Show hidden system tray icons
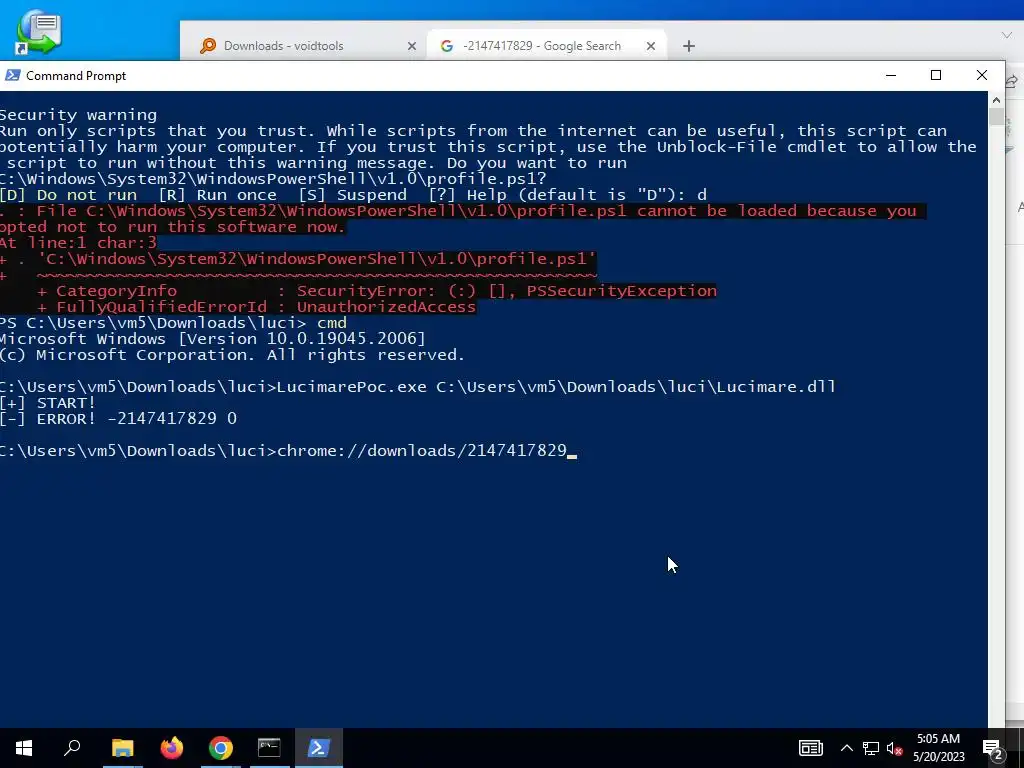 tap(846, 748)
